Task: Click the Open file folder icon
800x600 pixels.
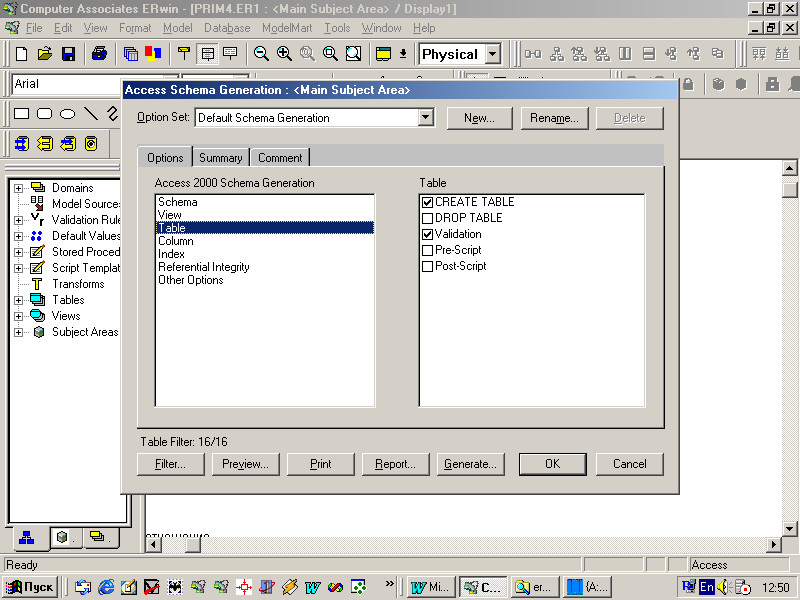Action: click(x=45, y=54)
